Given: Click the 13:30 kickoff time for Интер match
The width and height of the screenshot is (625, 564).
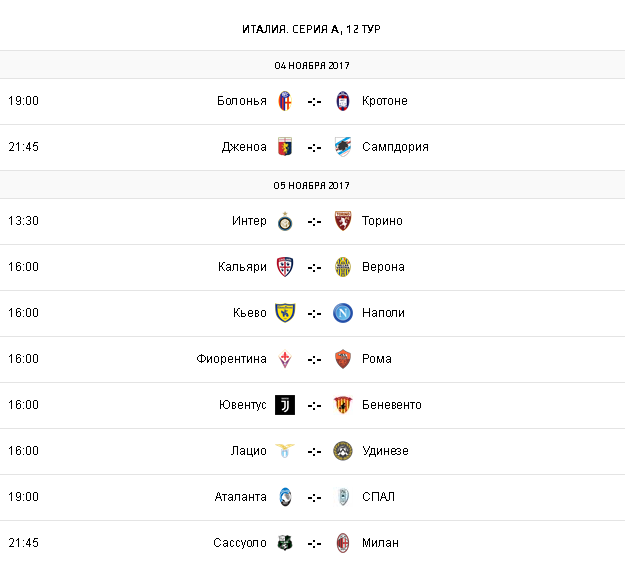Looking at the screenshot, I should (x=23, y=221).
